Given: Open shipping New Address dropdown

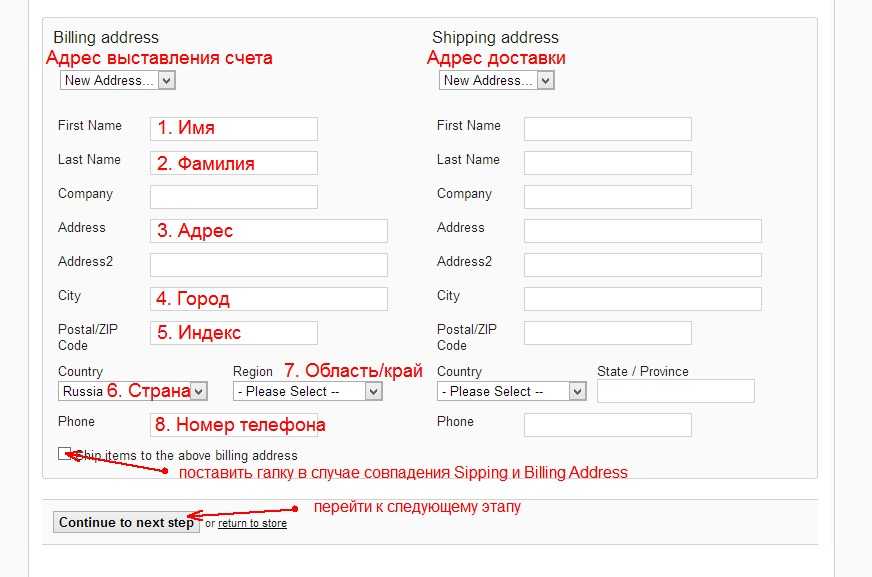Looking at the screenshot, I should click(496, 81).
